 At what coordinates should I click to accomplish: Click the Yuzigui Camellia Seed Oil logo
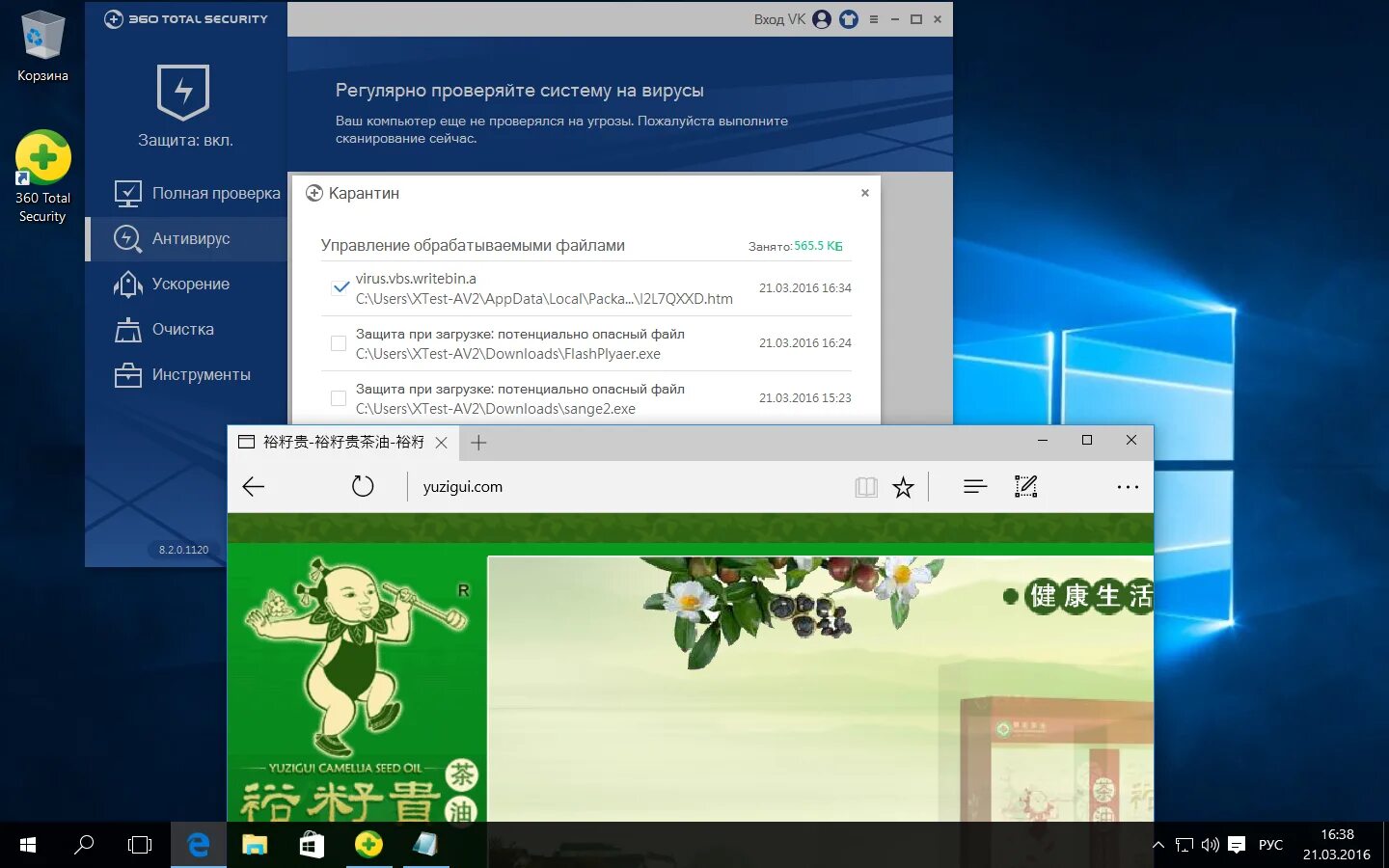coord(357,689)
